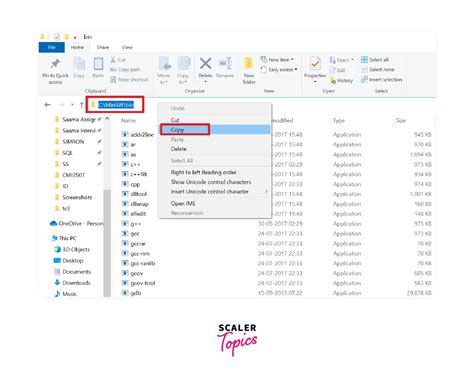The width and height of the screenshot is (474, 383).
Task: Select the gcc file
Action: pyautogui.click(x=131, y=234)
